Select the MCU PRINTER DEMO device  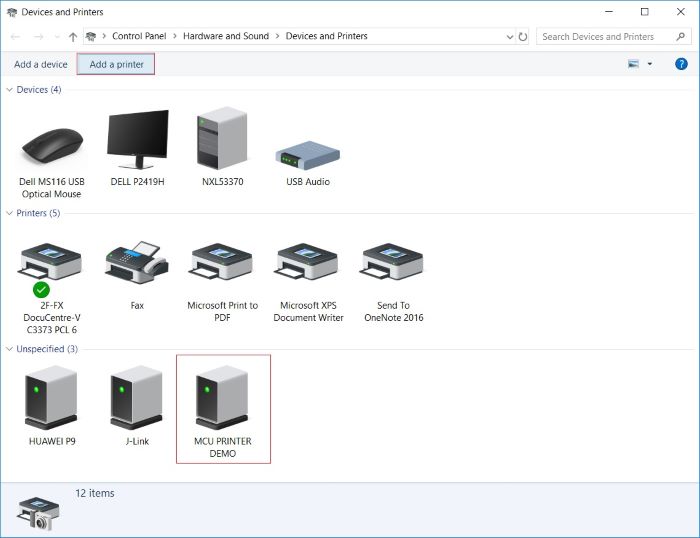click(222, 398)
